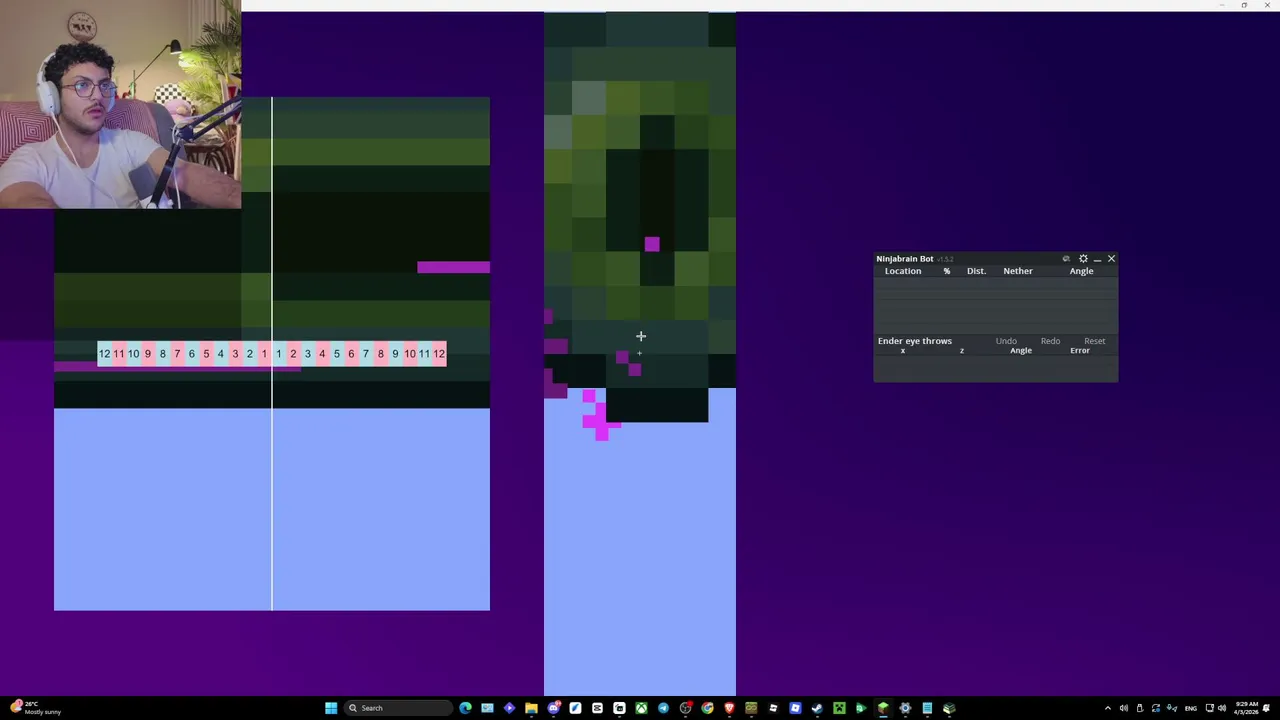Click the streamer webcam overlay
The width and height of the screenshot is (1280, 720).
(x=120, y=104)
